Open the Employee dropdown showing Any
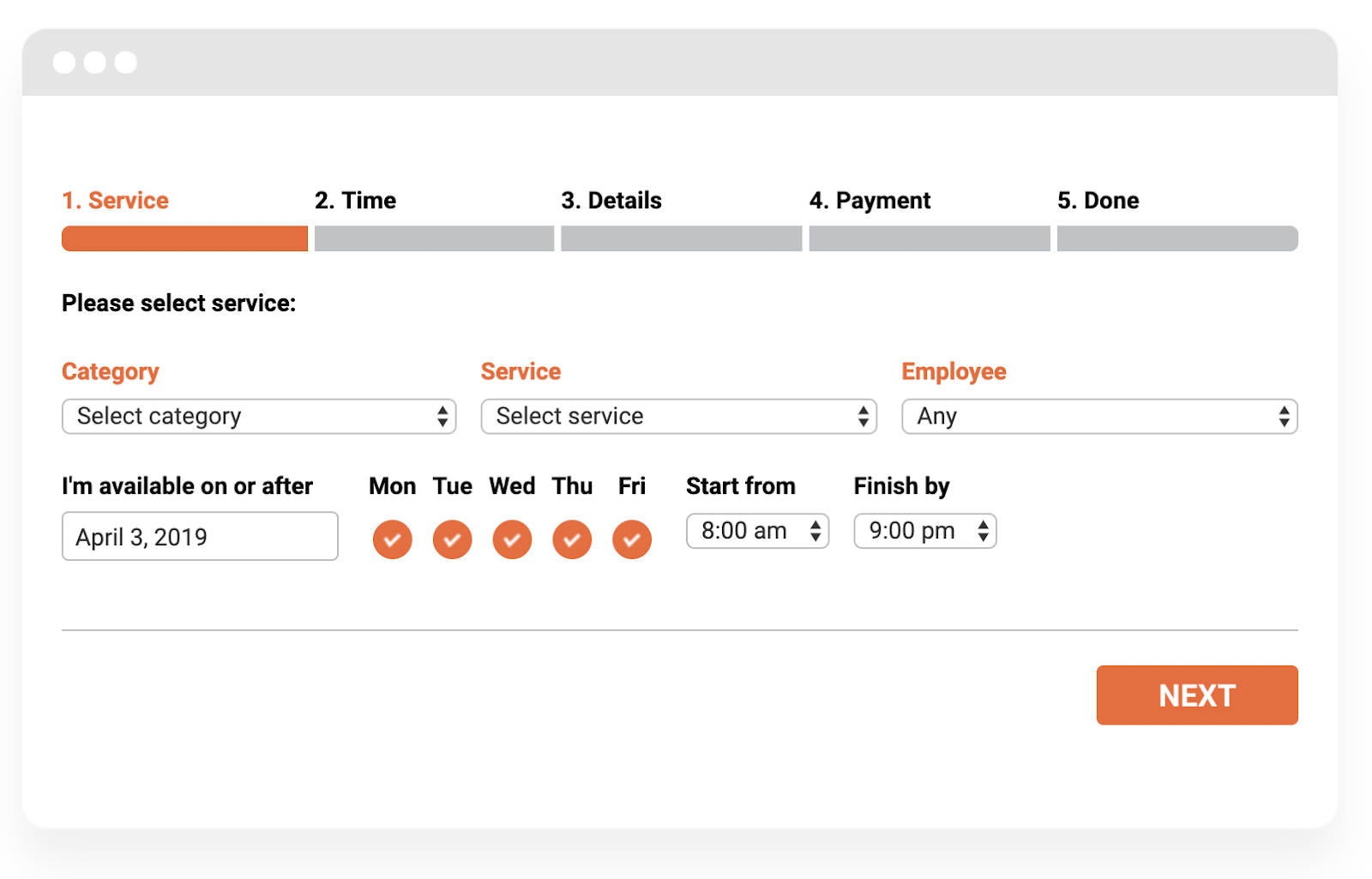 point(1099,417)
